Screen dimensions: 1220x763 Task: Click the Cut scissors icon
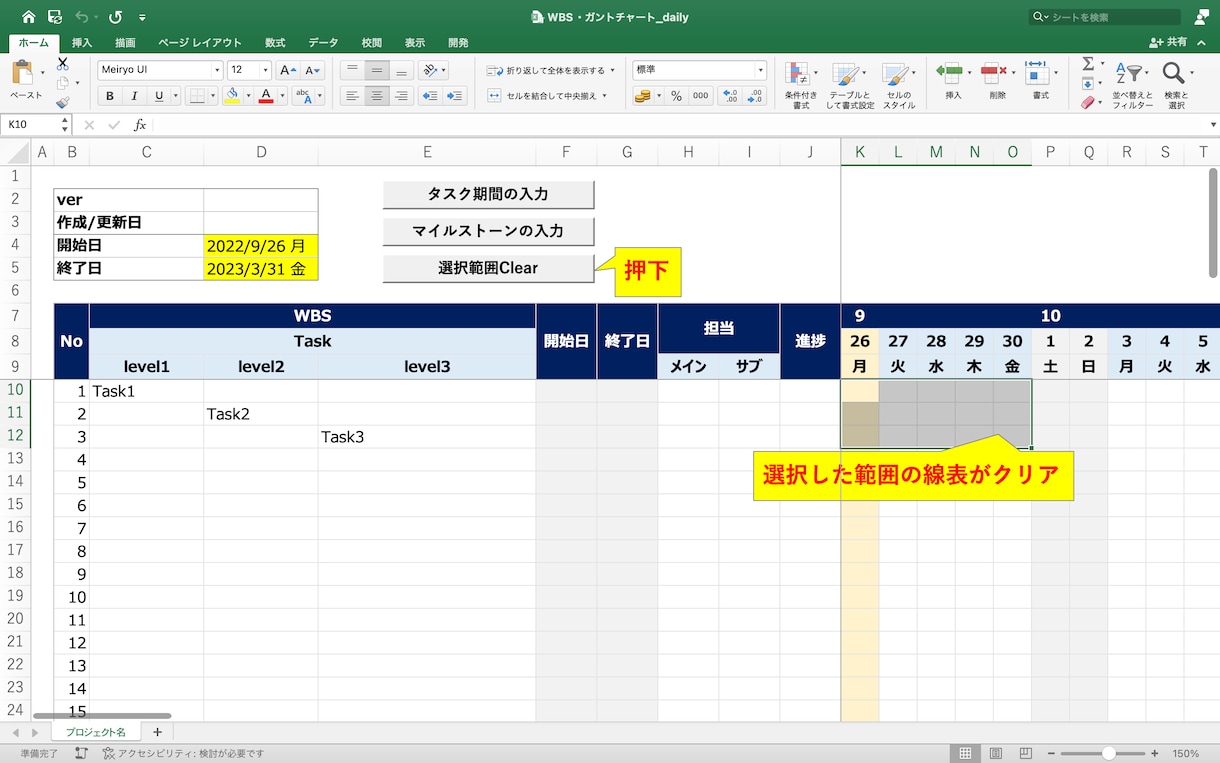click(x=63, y=63)
